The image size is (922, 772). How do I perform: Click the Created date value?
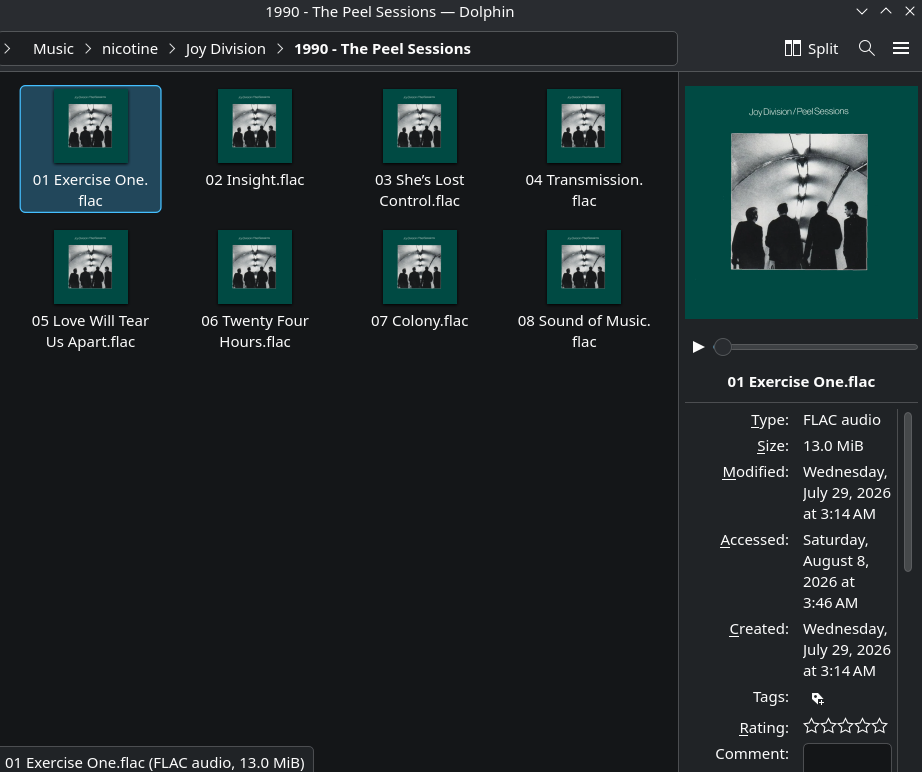[847, 650]
